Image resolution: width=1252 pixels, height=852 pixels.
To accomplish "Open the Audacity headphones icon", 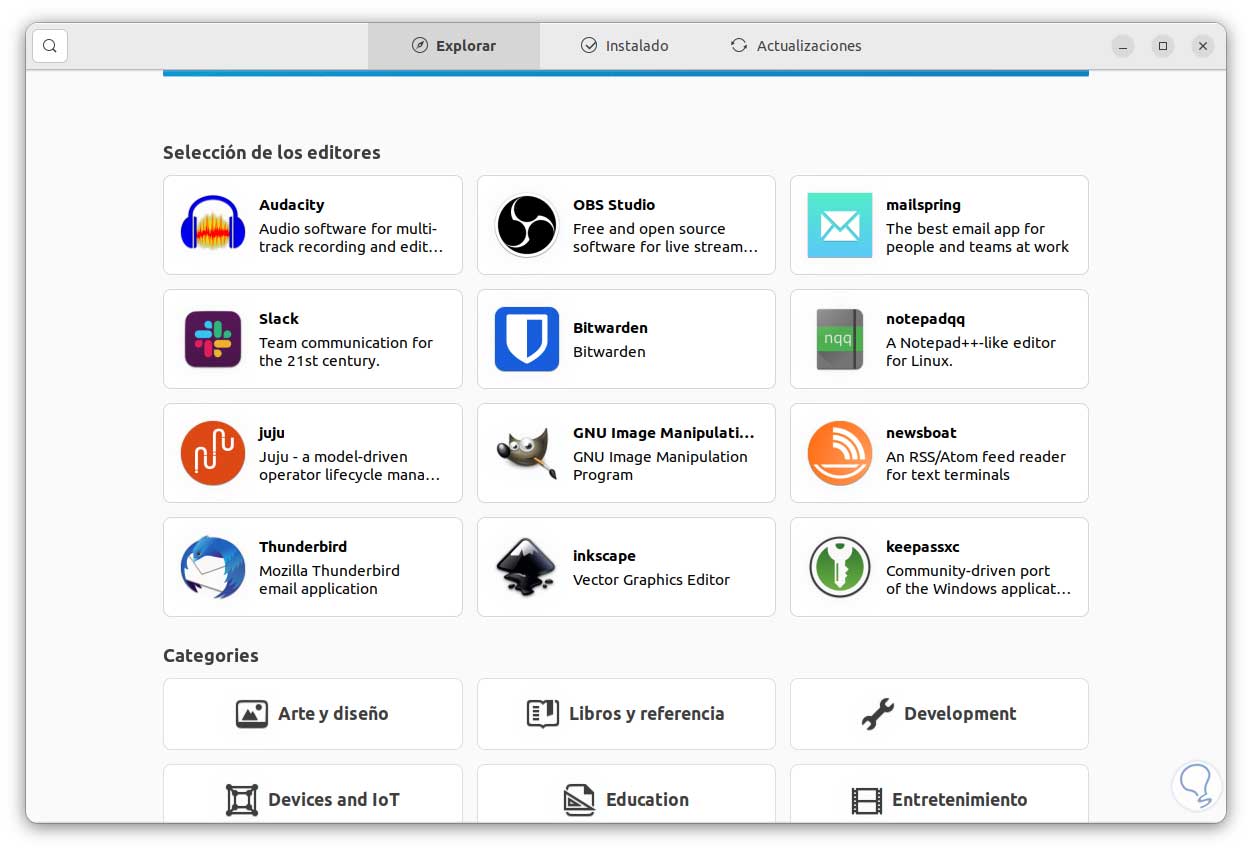I will pos(213,225).
